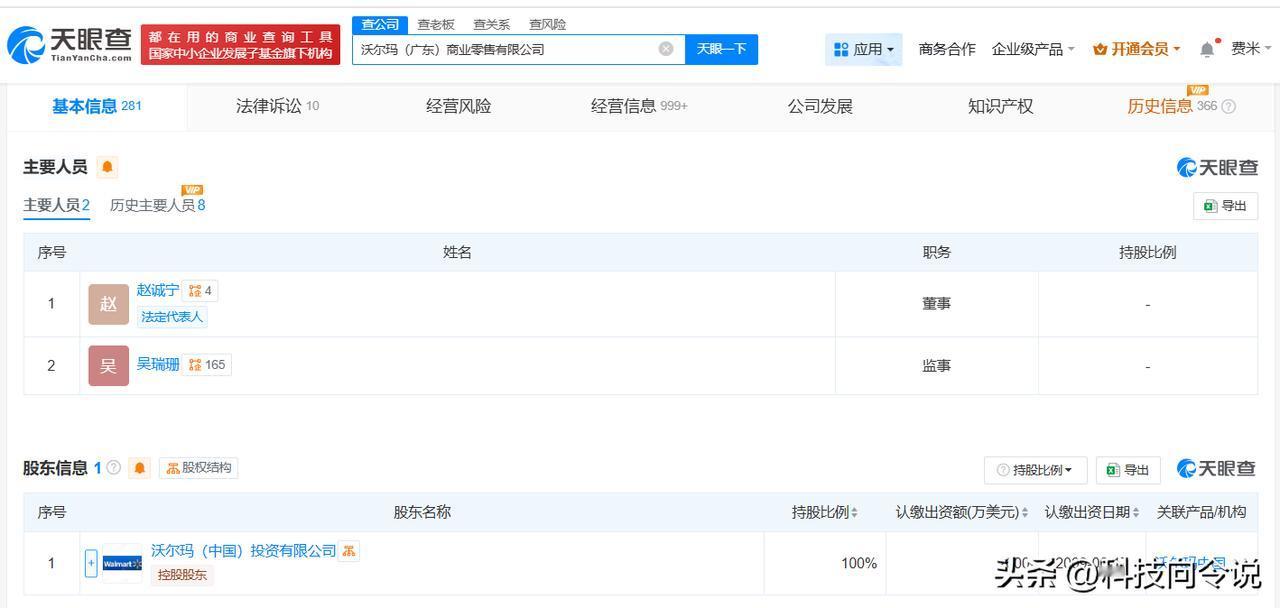Select the 经营风险 tab
The width and height of the screenshot is (1280, 608).
click(x=459, y=106)
